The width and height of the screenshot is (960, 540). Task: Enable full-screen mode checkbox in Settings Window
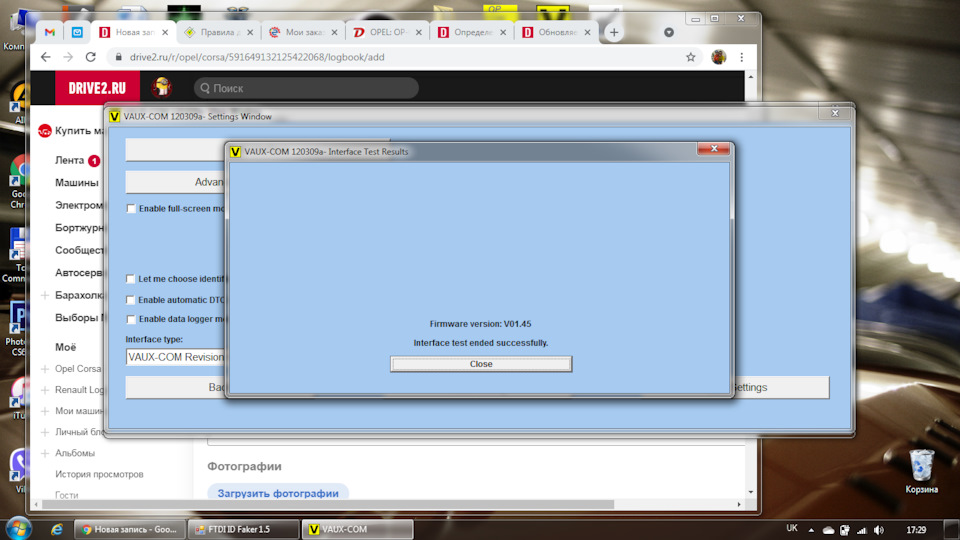[131, 209]
